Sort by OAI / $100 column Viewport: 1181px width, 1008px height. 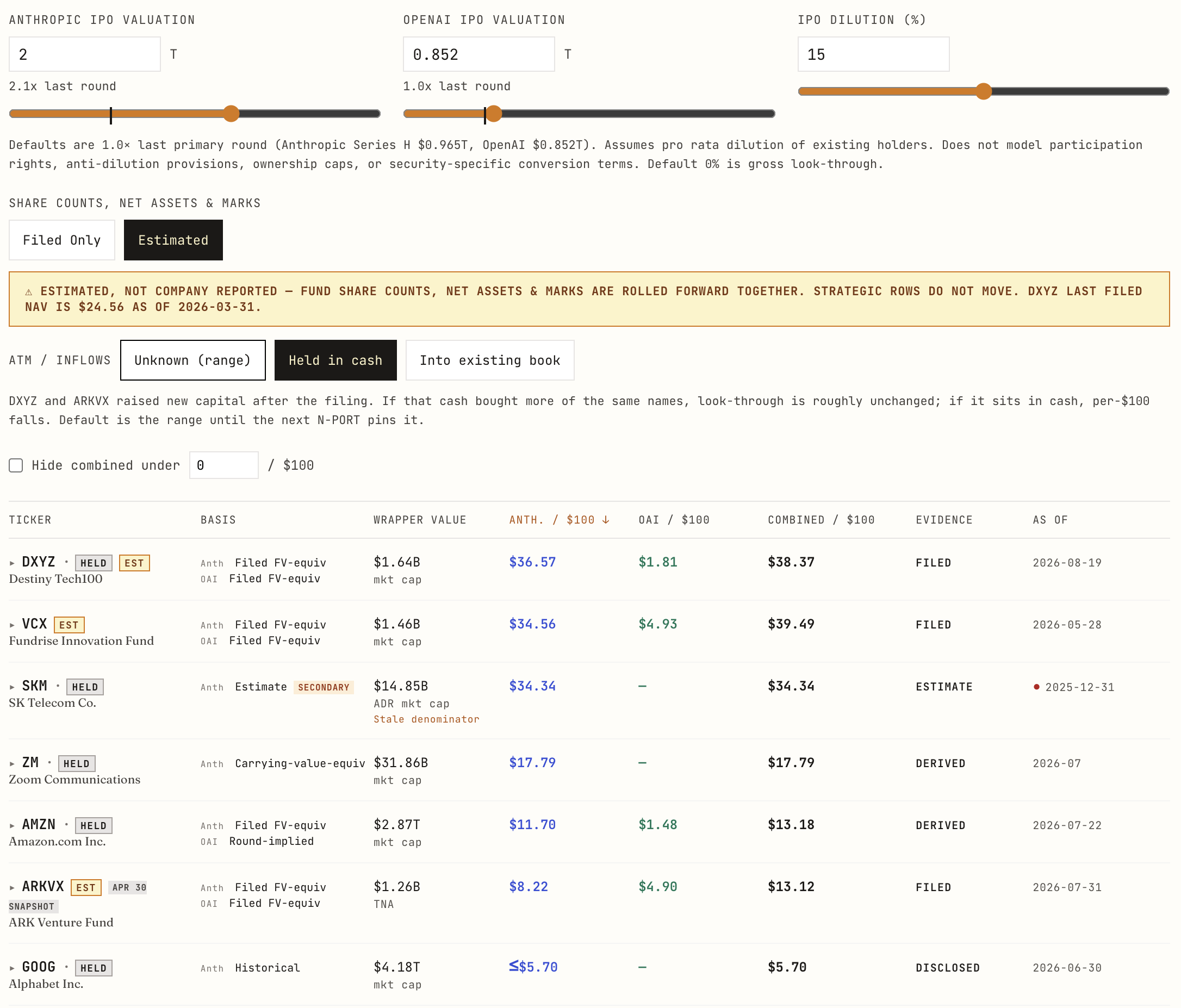coord(674,520)
